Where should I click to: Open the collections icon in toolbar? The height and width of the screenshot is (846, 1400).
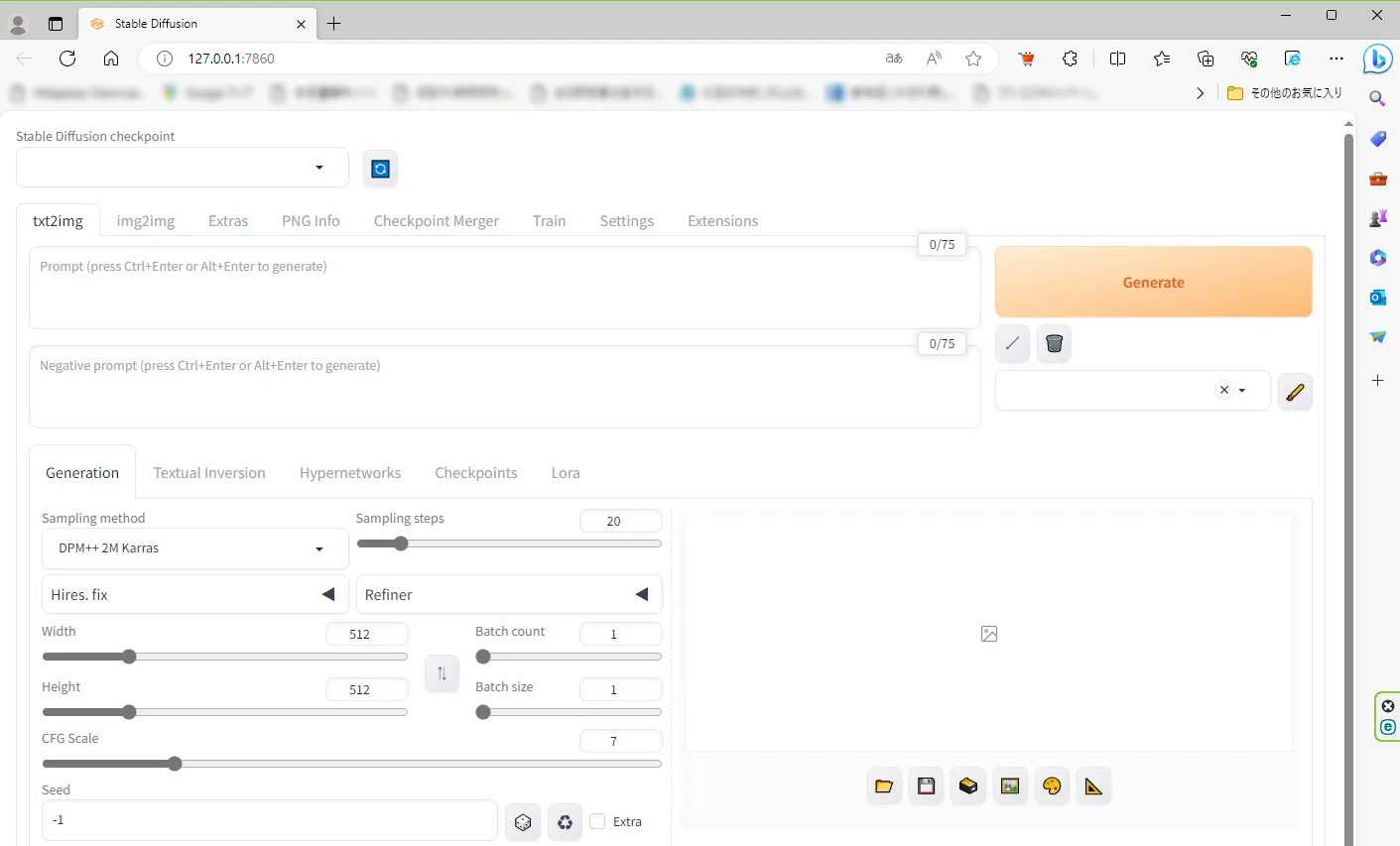(x=1206, y=59)
